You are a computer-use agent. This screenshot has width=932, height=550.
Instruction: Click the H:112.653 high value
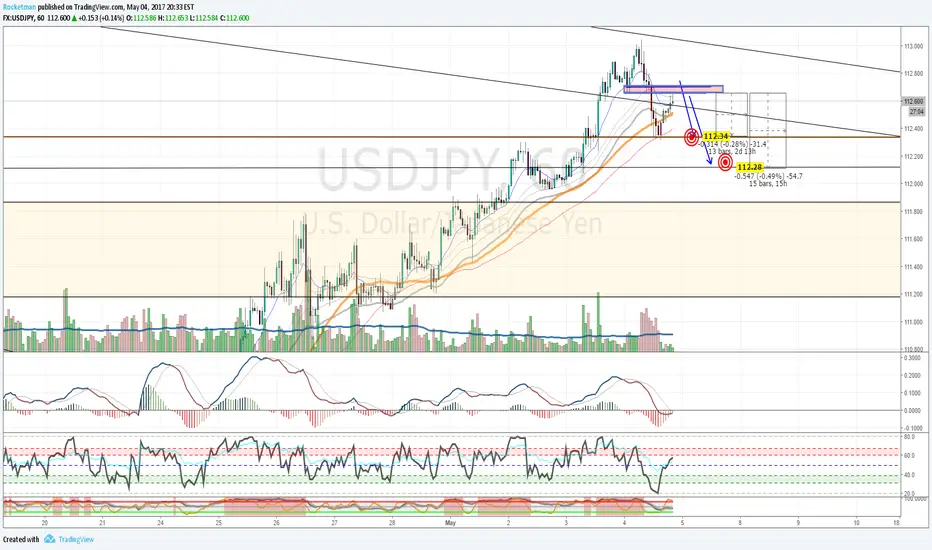(x=173, y=18)
